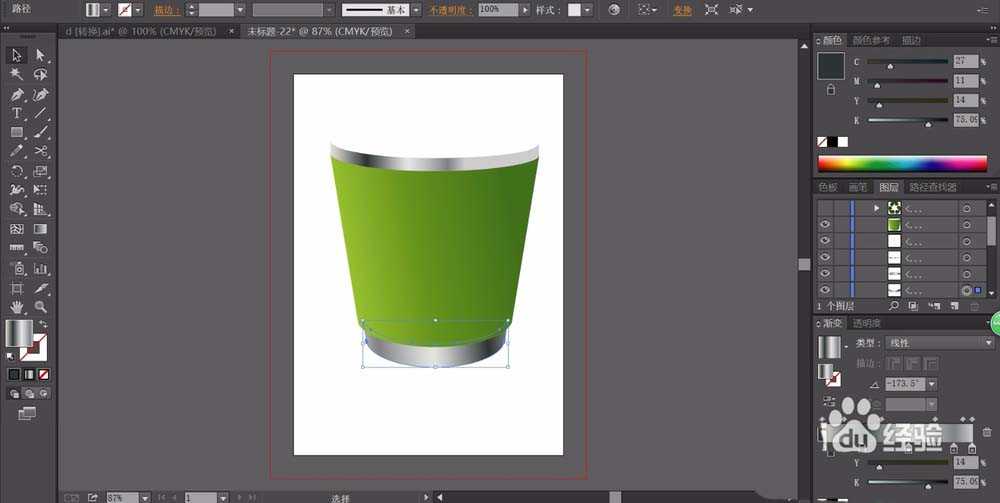Delete gradient stop with trash icon
The width and height of the screenshot is (1000, 503).
tap(988, 432)
